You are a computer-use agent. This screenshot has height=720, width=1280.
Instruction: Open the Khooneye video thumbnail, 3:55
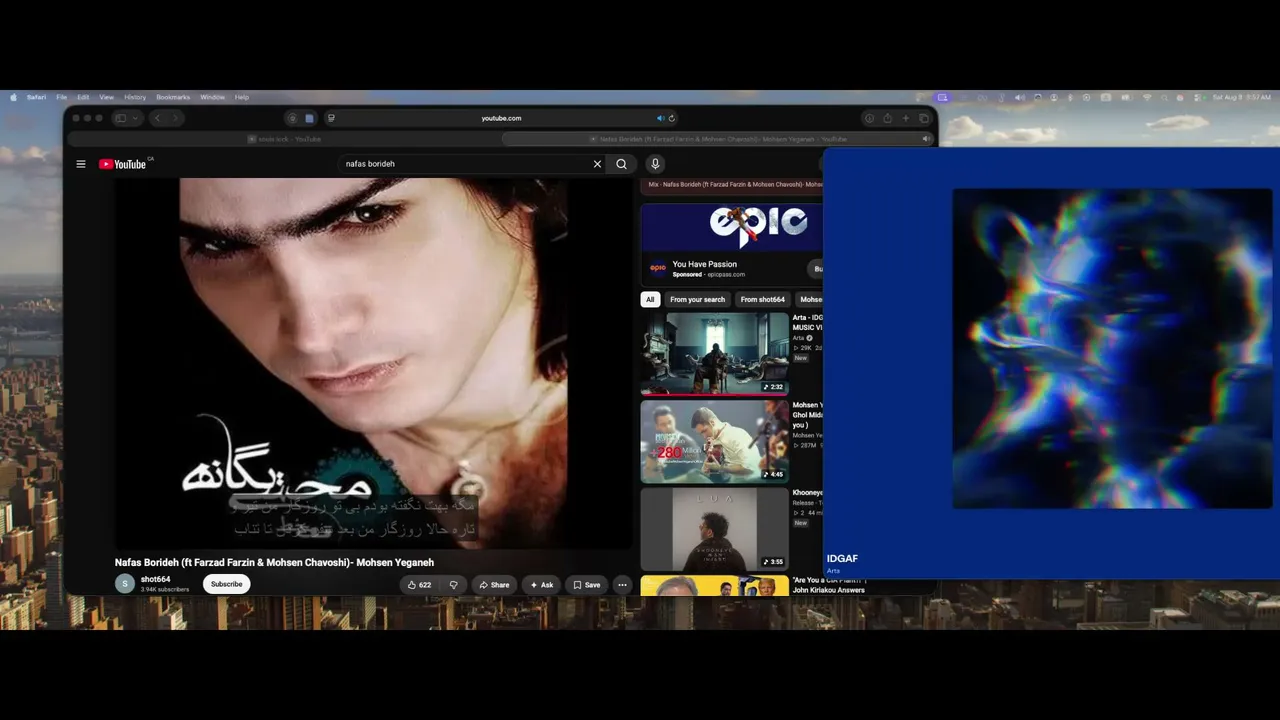pyautogui.click(x=715, y=529)
